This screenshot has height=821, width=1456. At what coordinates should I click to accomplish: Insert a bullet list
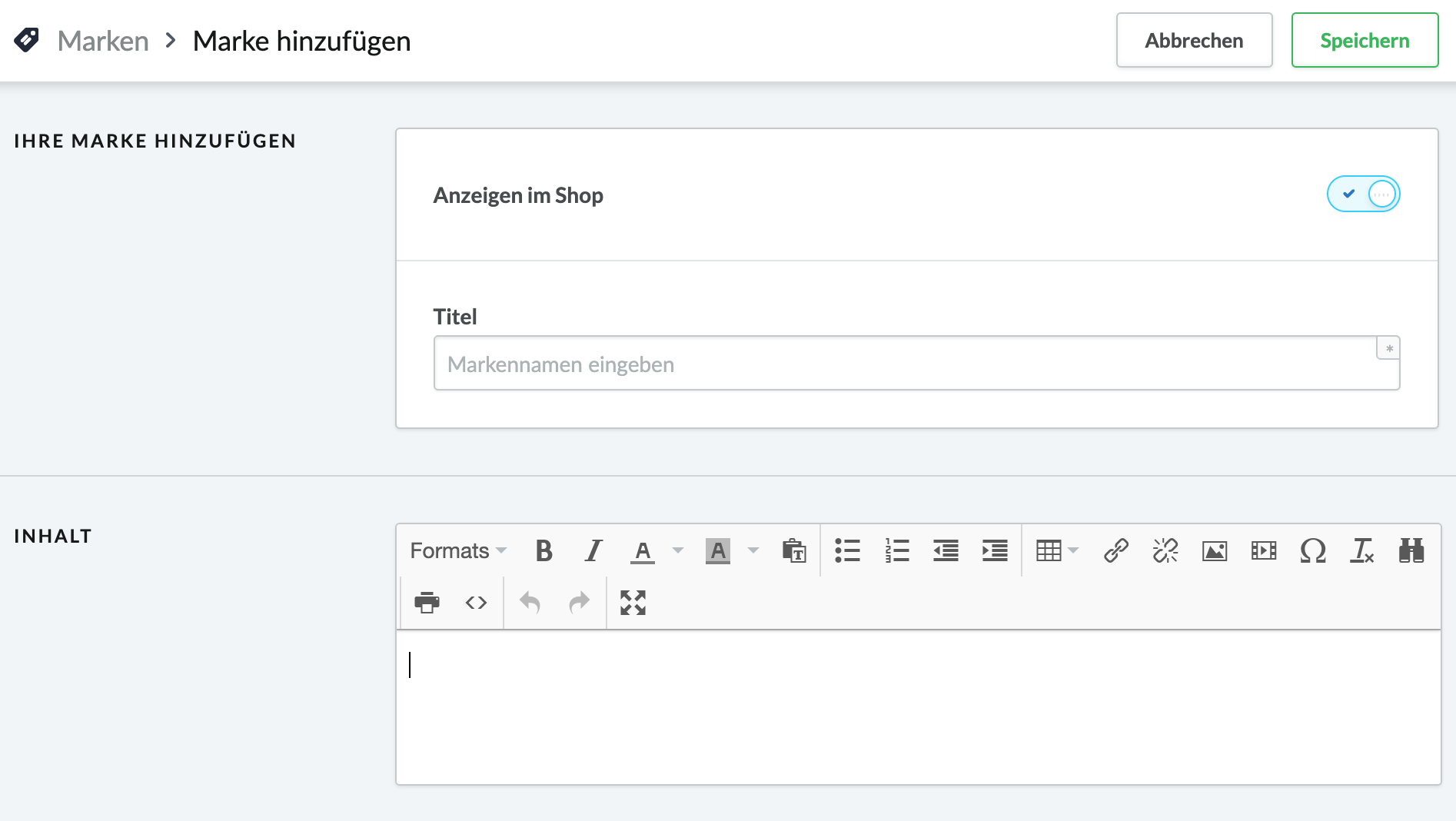[x=847, y=550]
